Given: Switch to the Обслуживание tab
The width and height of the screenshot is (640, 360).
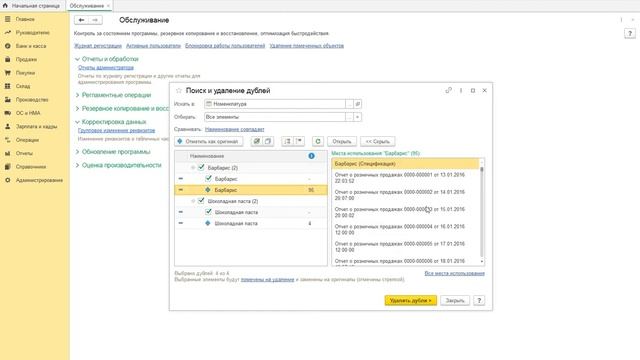Looking at the screenshot, I should (87, 6).
